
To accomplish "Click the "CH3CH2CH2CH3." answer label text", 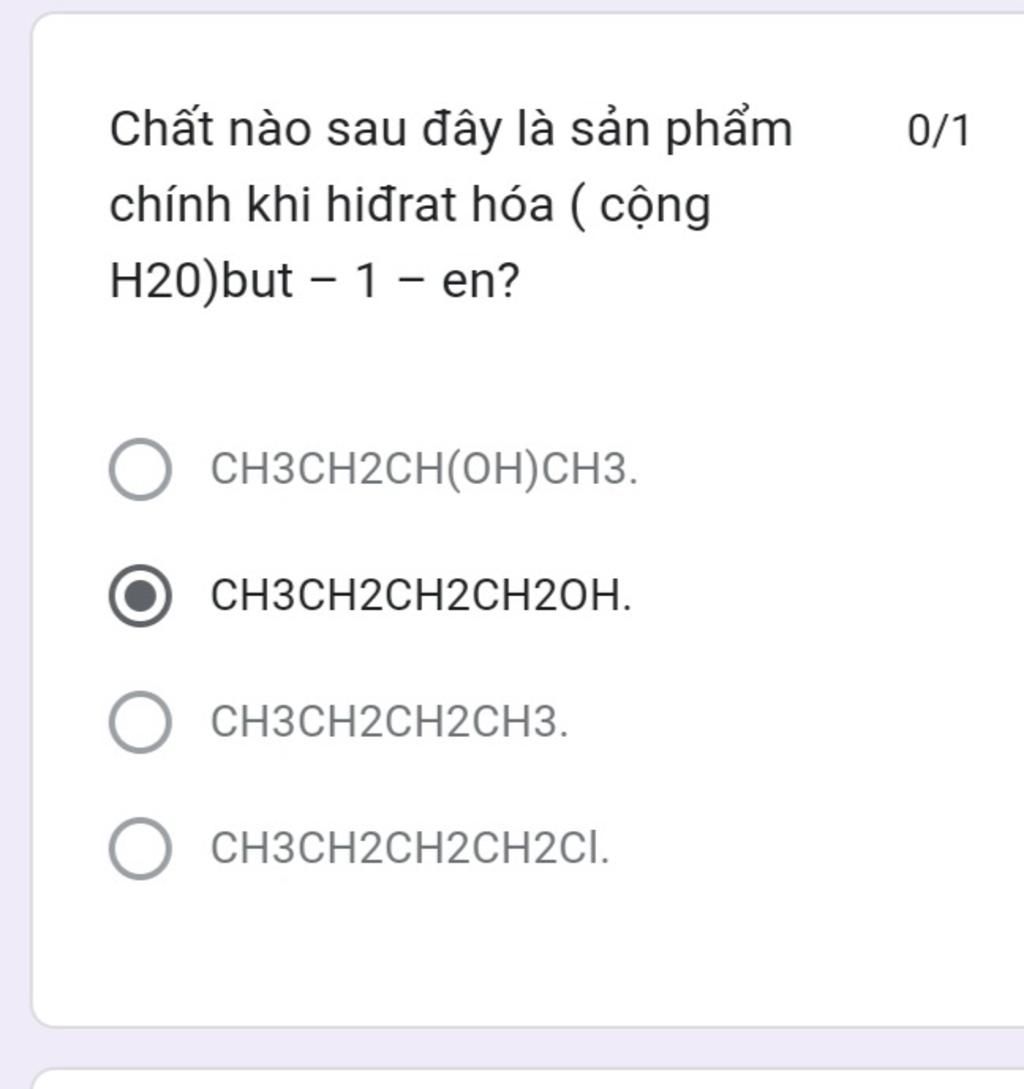I will (x=389, y=721).
